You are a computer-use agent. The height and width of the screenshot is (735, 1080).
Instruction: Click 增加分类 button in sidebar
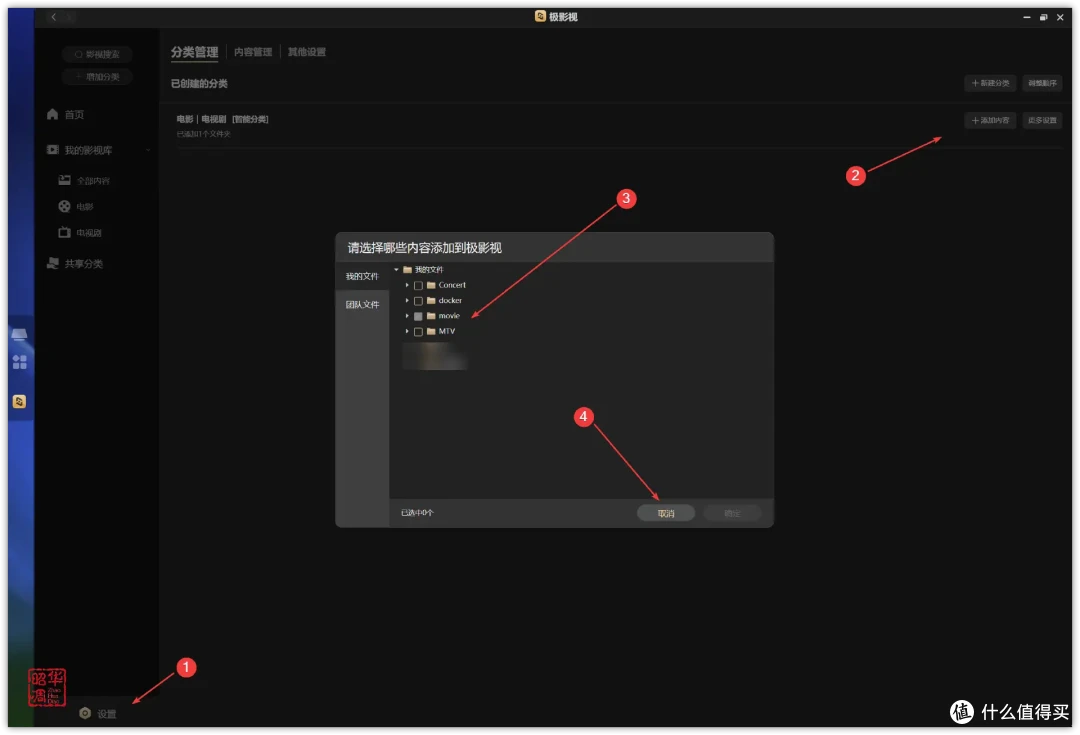[x=97, y=76]
